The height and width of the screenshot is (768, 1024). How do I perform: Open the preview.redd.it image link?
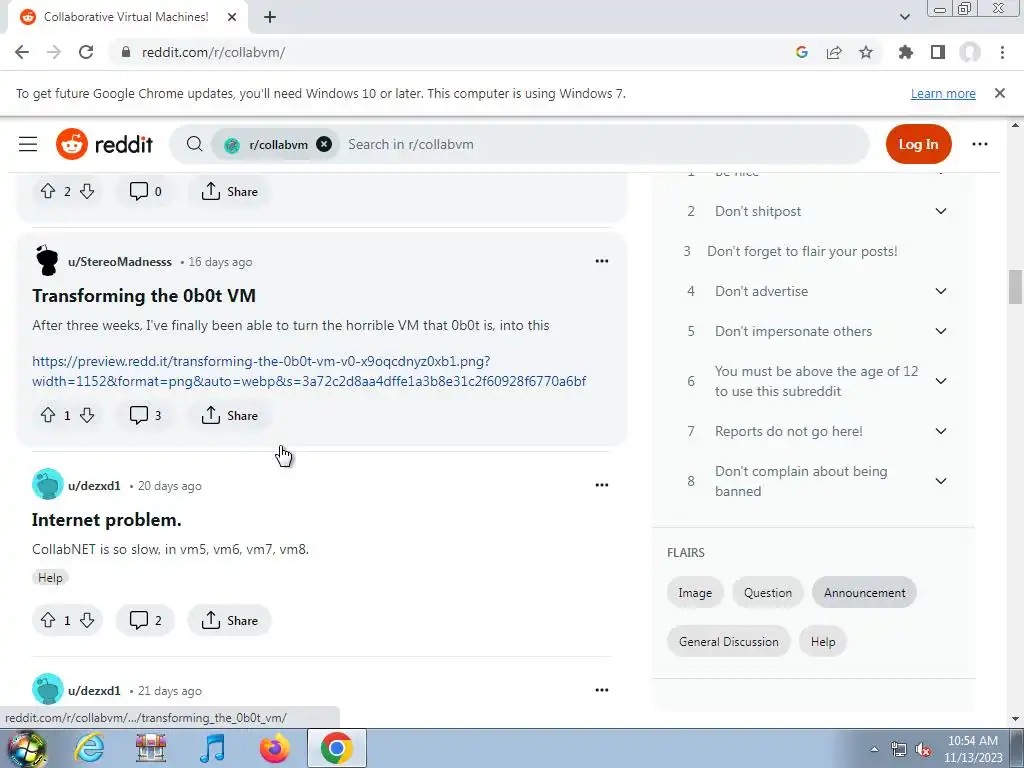point(309,371)
